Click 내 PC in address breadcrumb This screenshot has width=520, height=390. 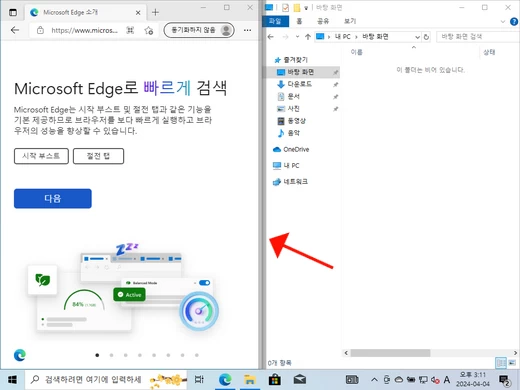pyautogui.click(x=343, y=37)
